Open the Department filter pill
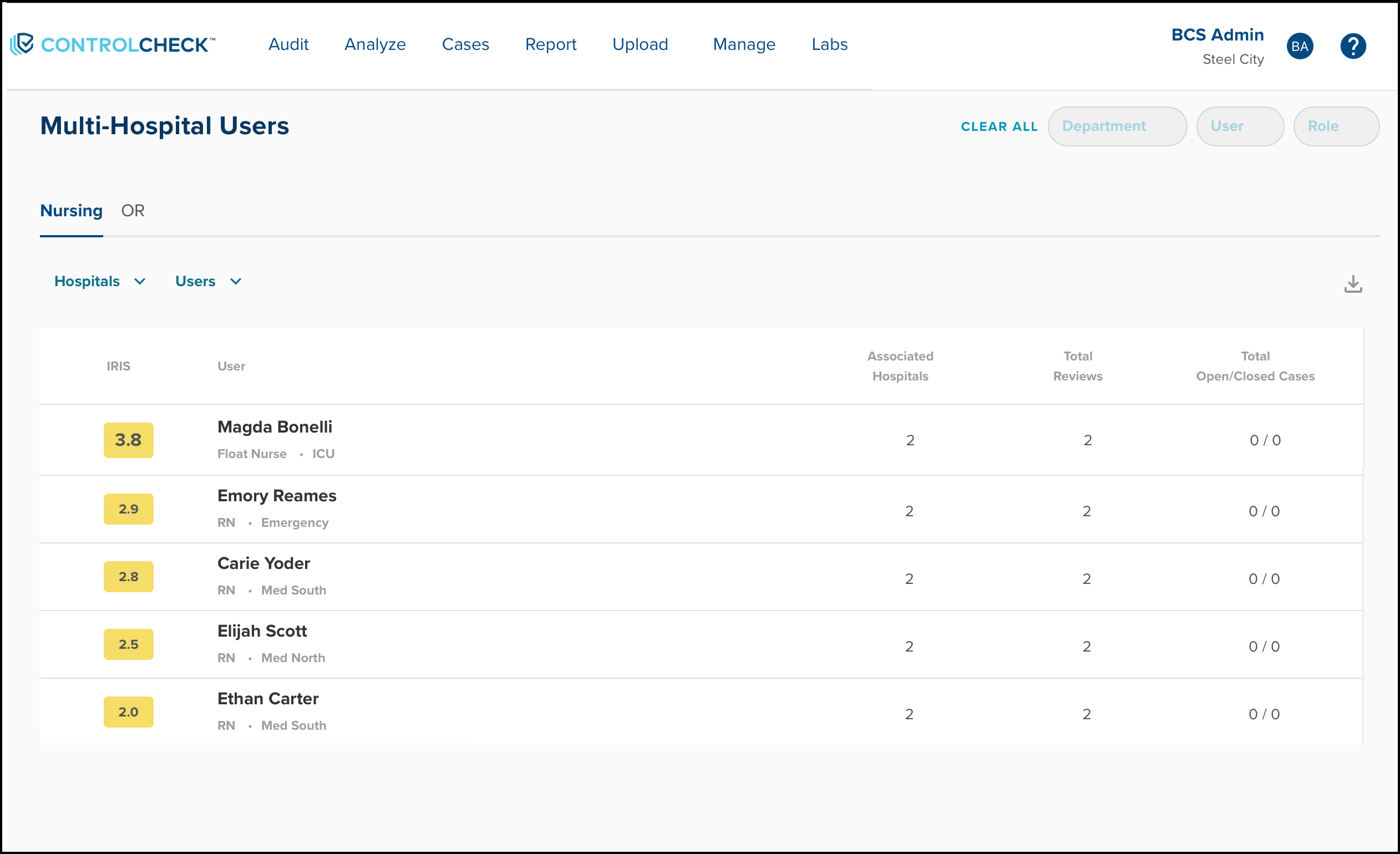The image size is (1400, 854). pyautogui.click(x=1117, y=126)
